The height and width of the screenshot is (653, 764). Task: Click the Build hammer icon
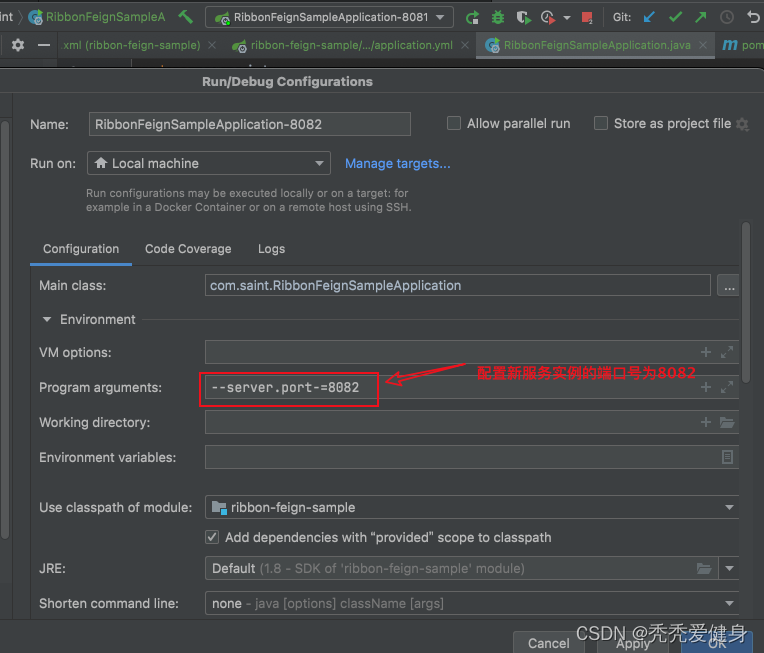tap(186, 18)
